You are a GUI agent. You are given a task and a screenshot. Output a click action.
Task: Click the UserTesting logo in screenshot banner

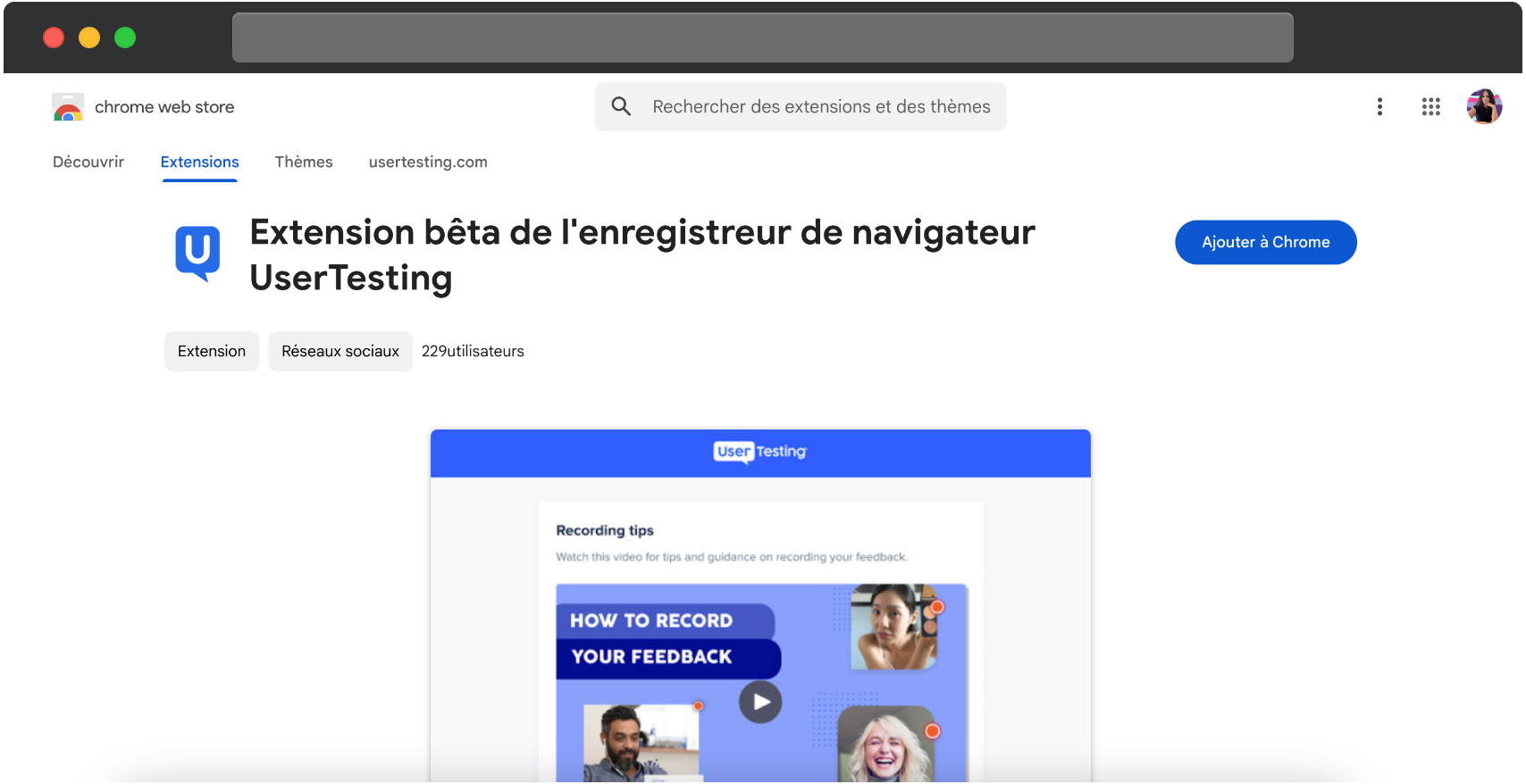[x=760, y=452]
